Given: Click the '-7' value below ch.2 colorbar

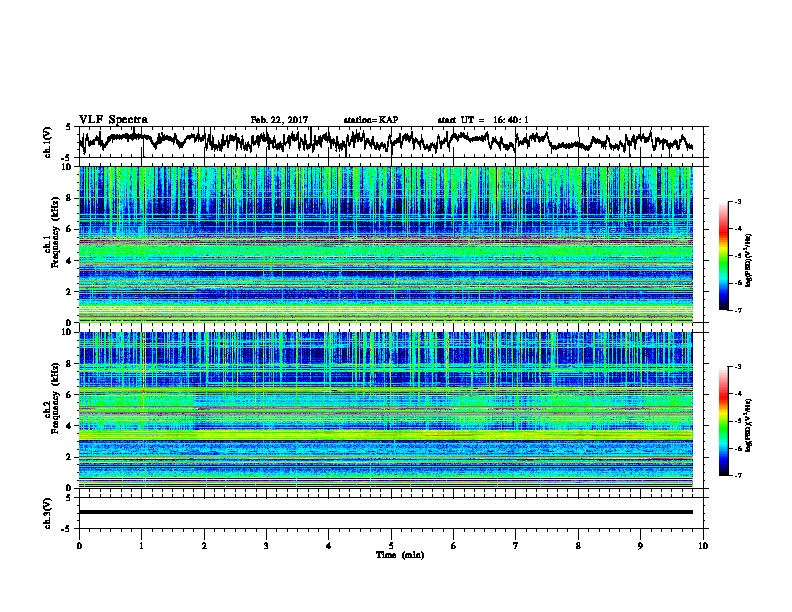Looking at the screenshot, I should [738, 475].
